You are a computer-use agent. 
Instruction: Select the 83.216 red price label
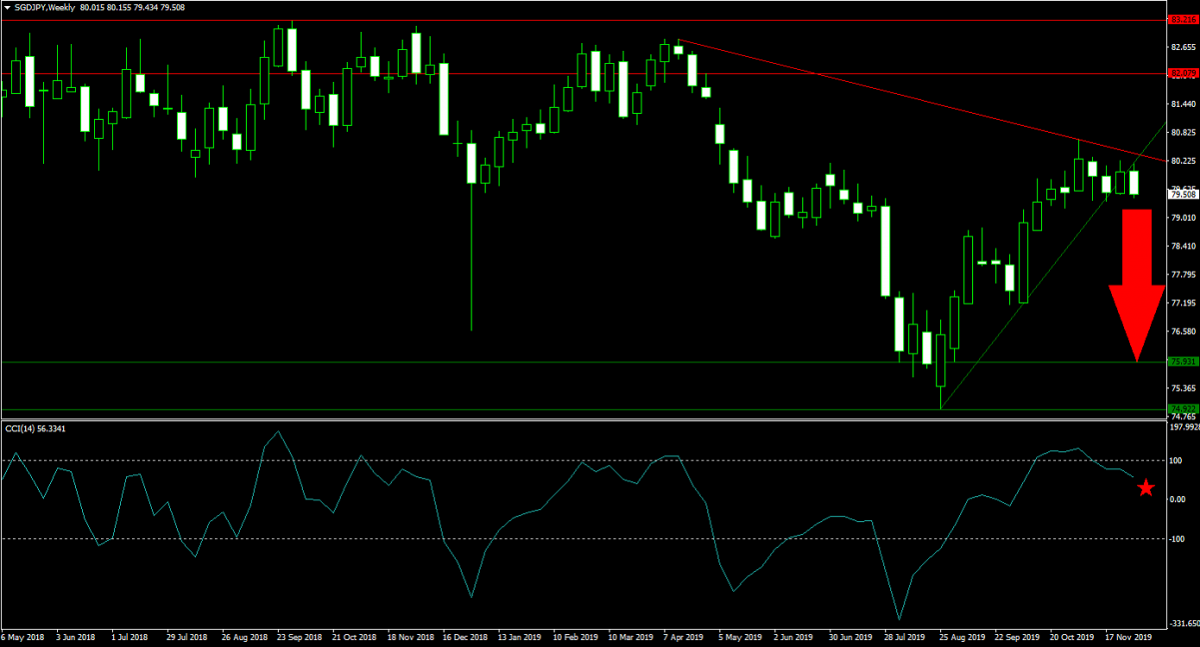tap(1182, 19)
